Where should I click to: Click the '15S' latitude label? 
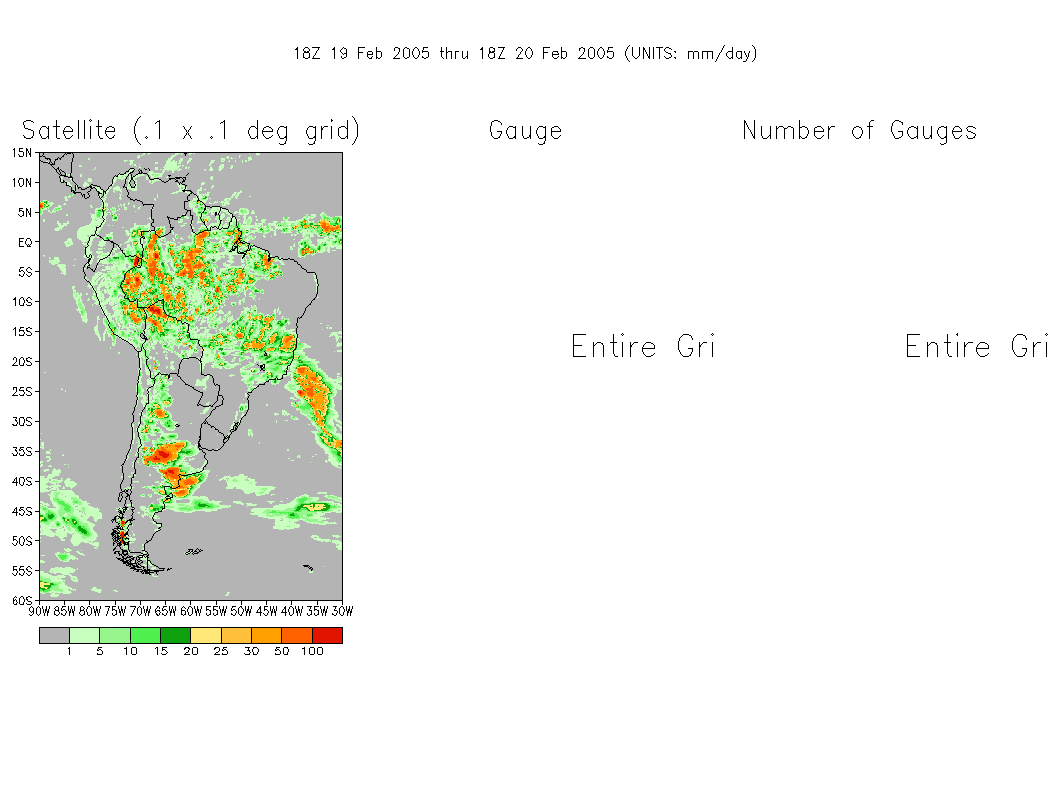[21, 332]
